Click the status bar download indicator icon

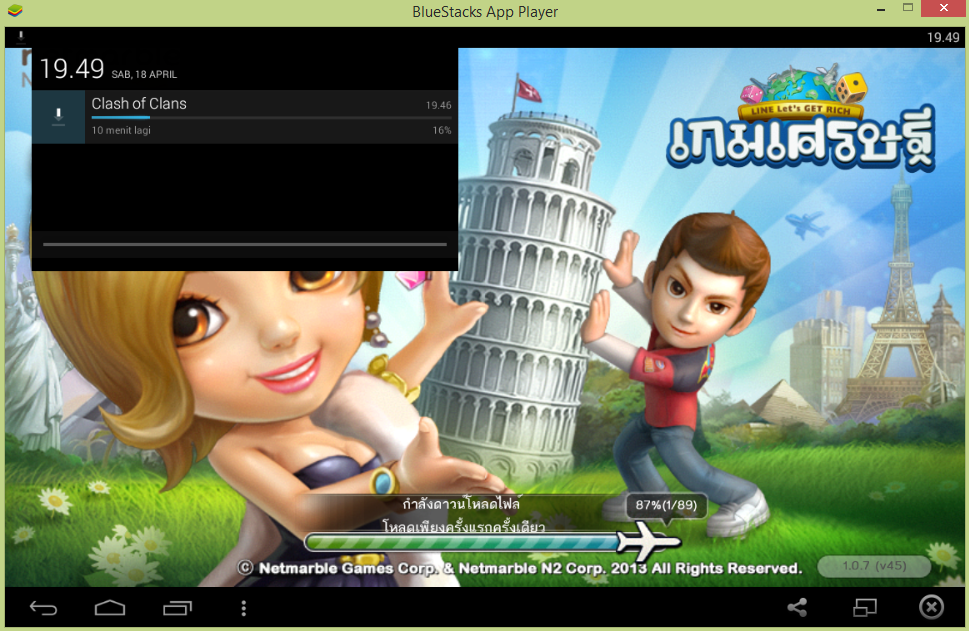point(20,36)
